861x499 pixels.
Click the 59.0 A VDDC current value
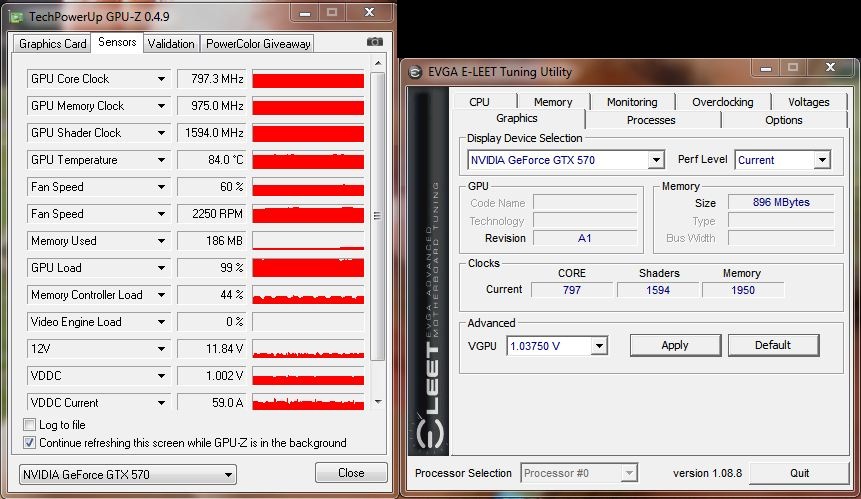[x=214, y=402]
